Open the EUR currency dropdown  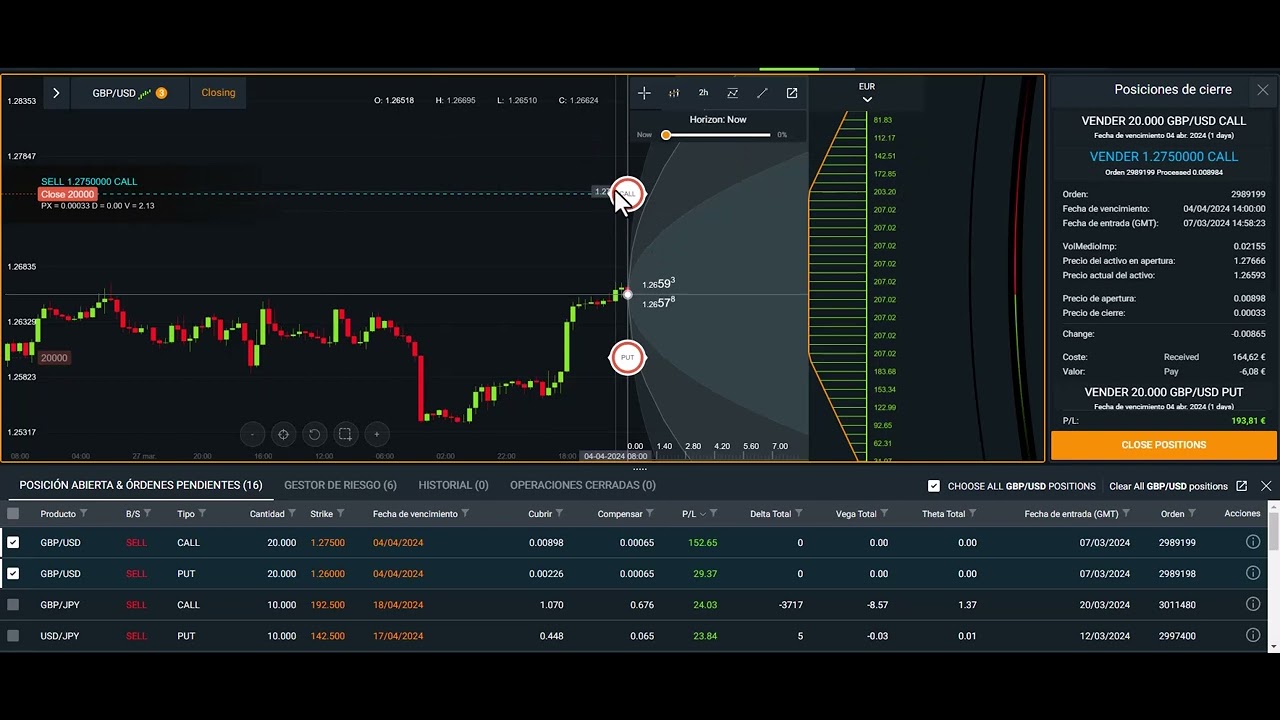(867, 93)
